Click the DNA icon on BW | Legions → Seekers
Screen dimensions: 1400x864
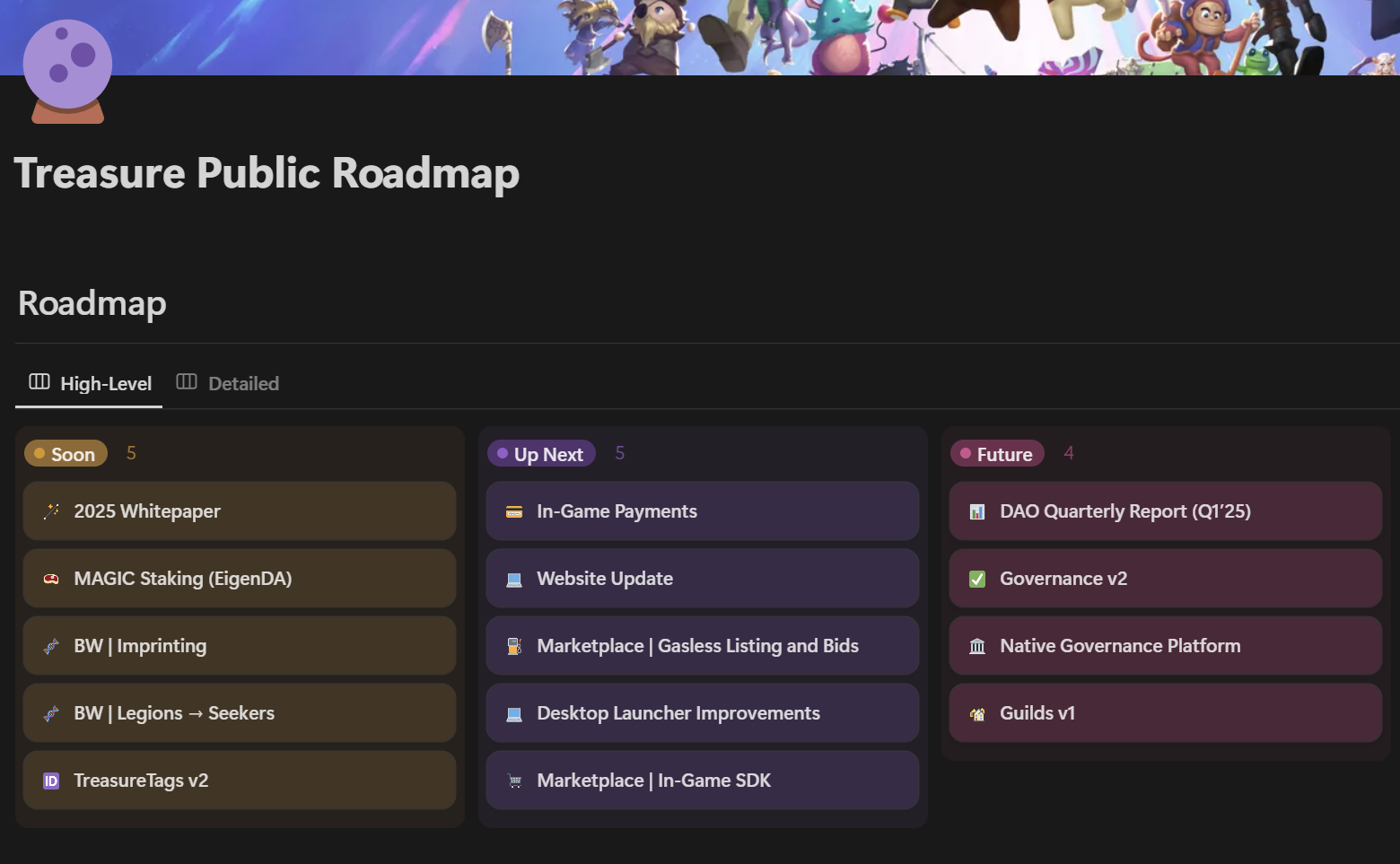tap(51, 713)
